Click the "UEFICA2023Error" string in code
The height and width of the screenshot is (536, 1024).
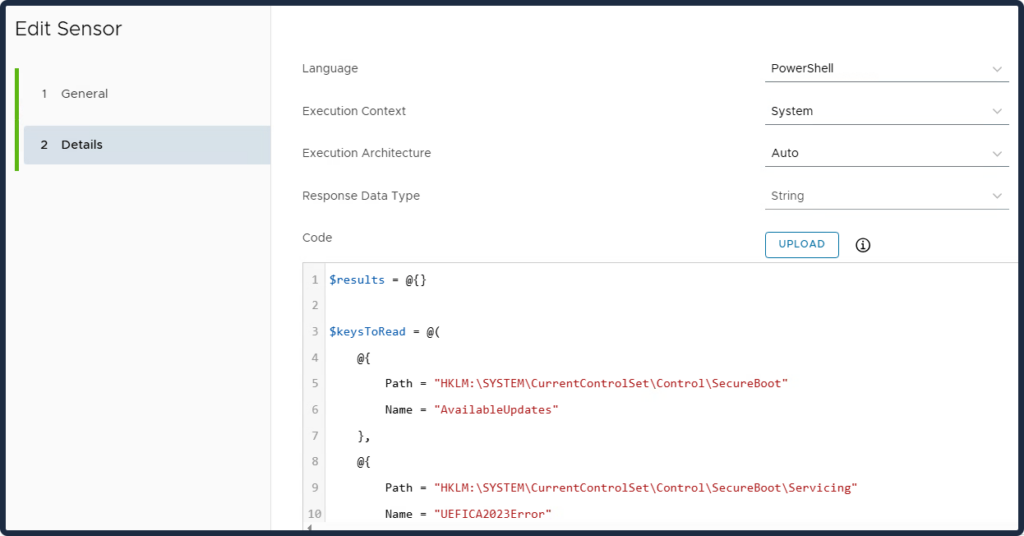coord(492,514)
